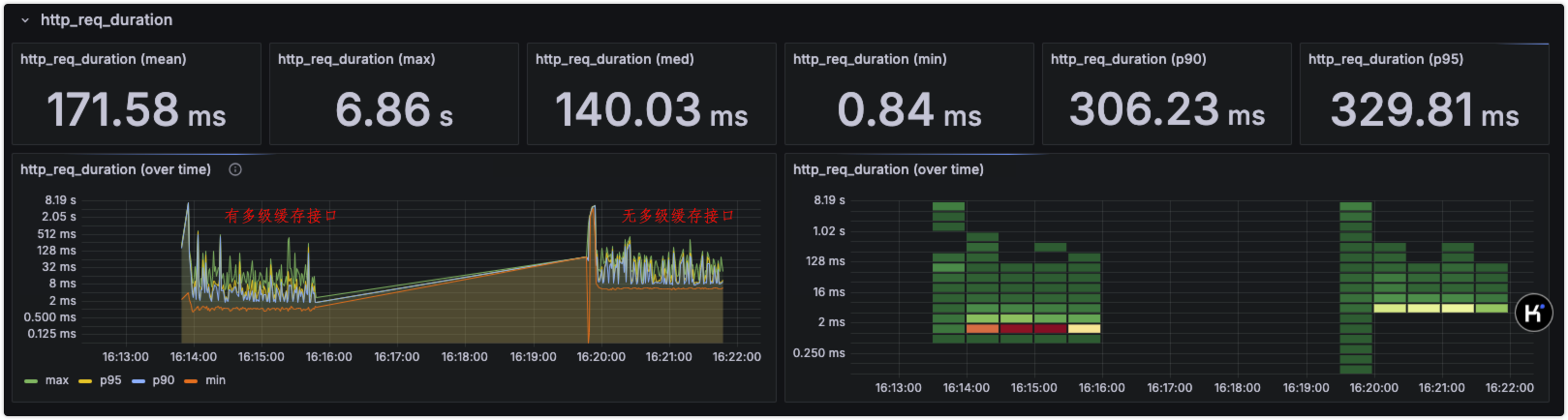This screenshot has height=420, width=1568.
Task: Toggle the min series in legend
Action: 215,380
